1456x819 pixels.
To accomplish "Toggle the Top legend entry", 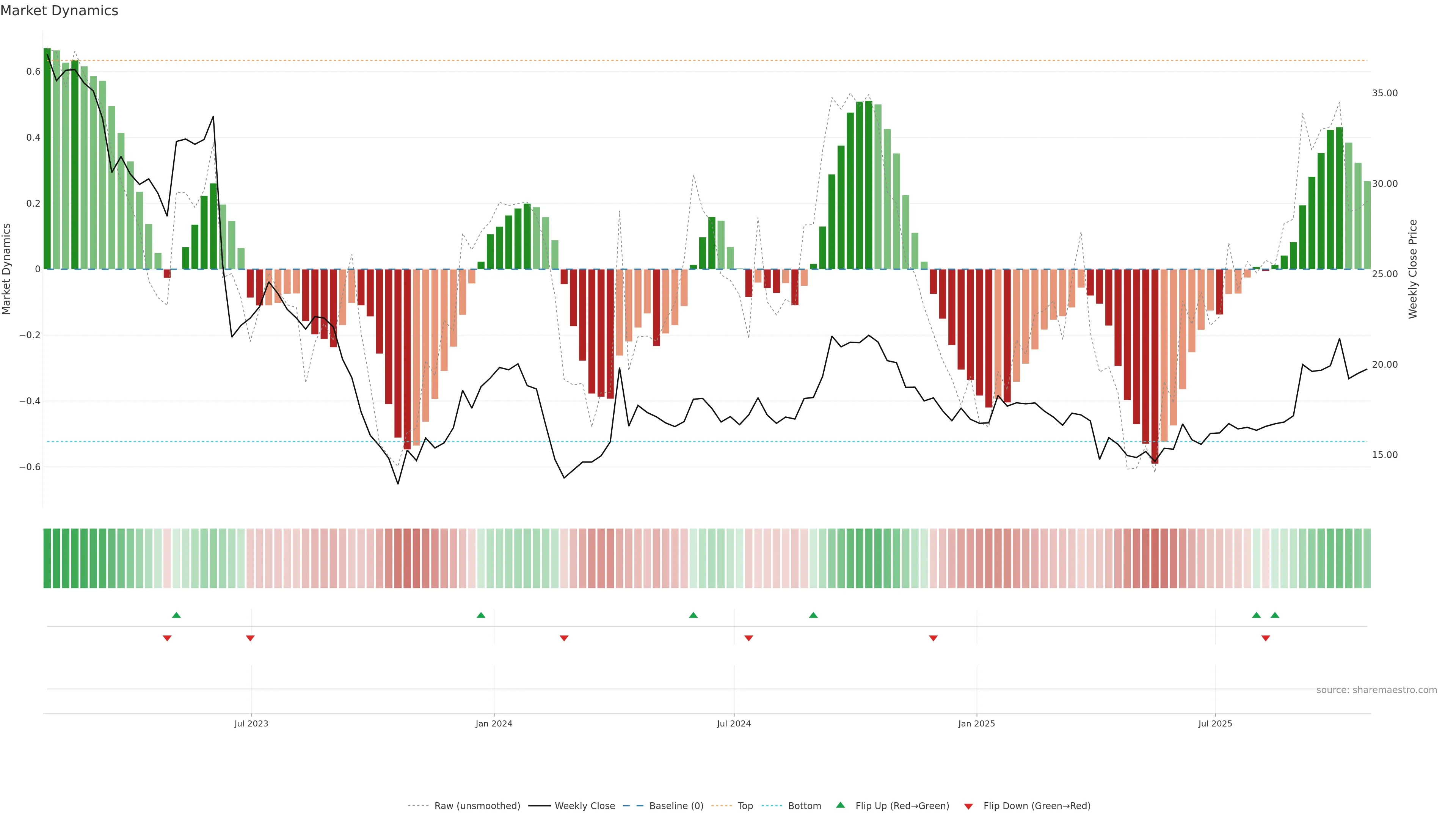I will [x=745, y=806].
